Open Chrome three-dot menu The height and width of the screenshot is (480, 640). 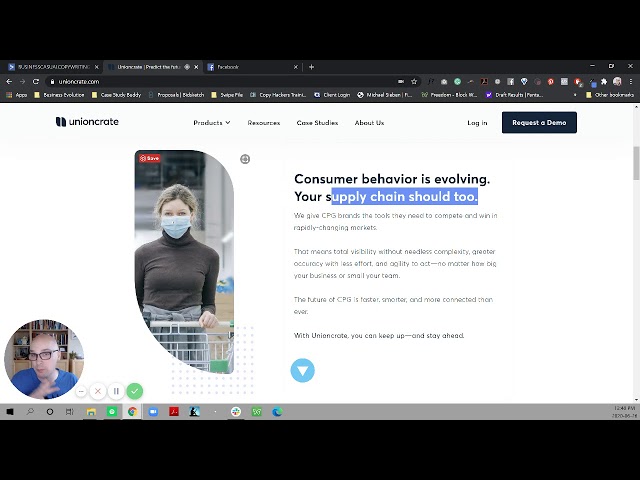[x=631, y=82]
